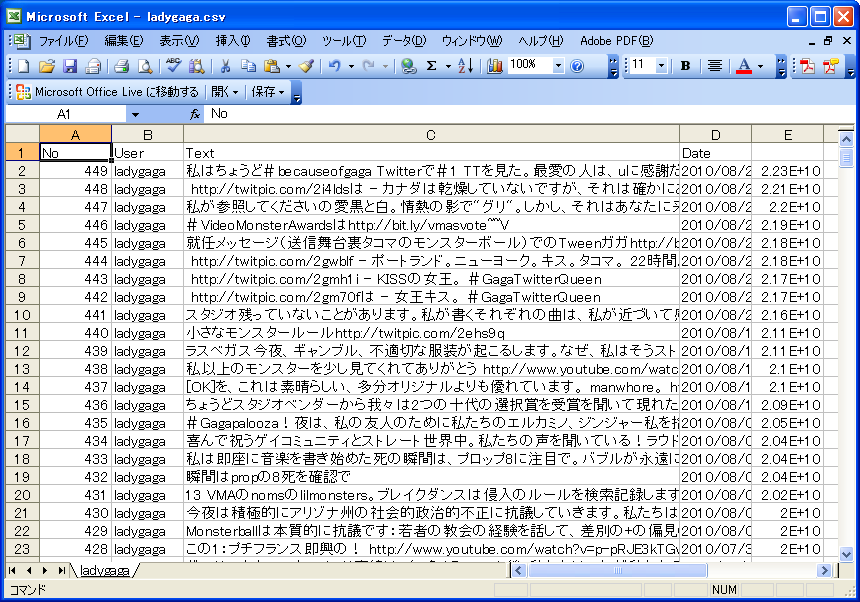Open the Research pane icon
Viewport: 860px width, 602px height.
(196, 66)
